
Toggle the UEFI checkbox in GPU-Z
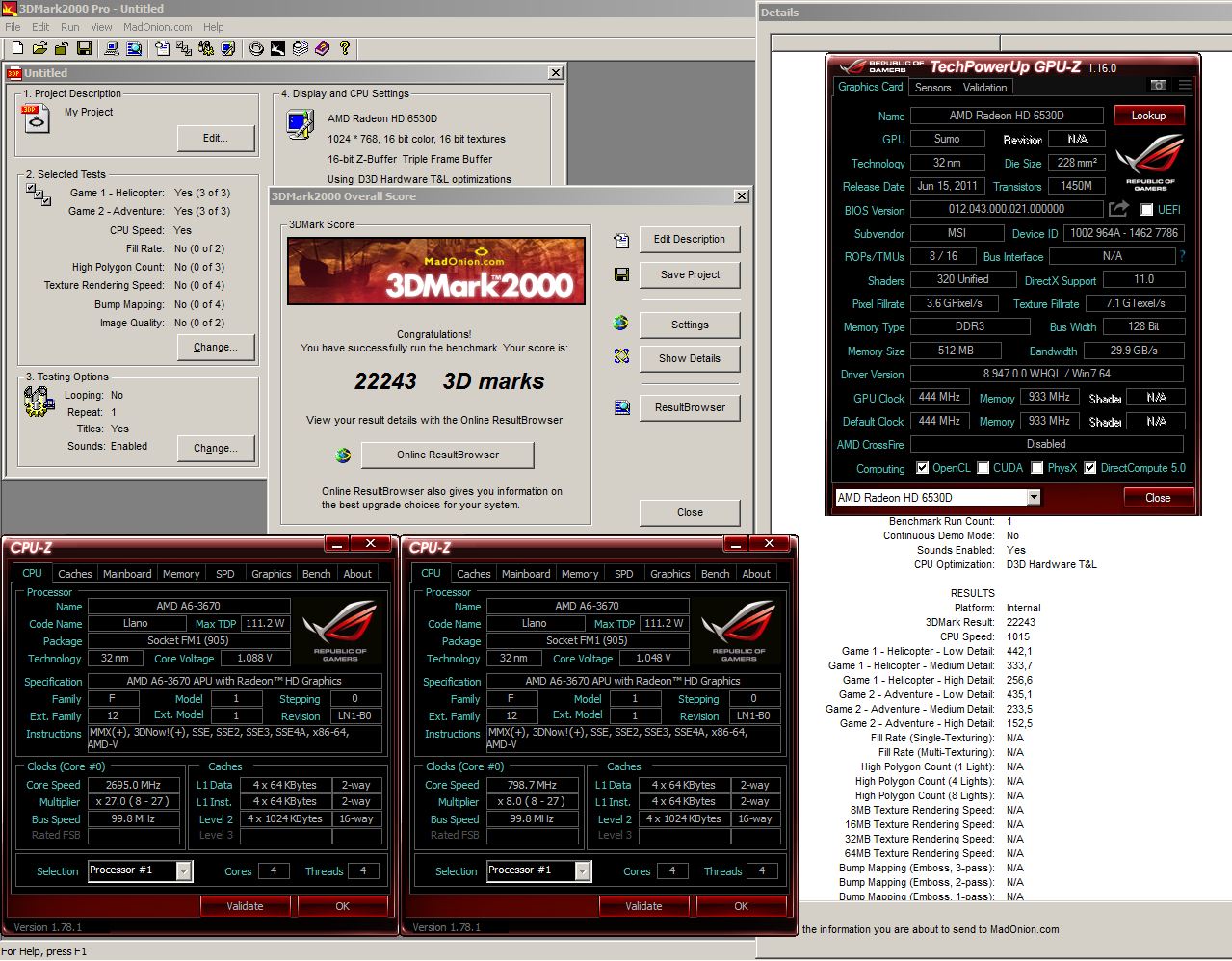pyautogui.click(x=1146, y=210)
